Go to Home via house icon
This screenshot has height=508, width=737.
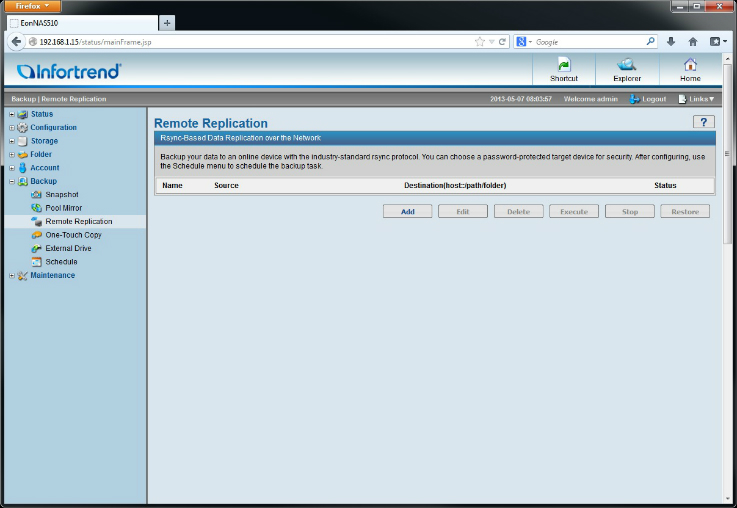tap(690, 64)
